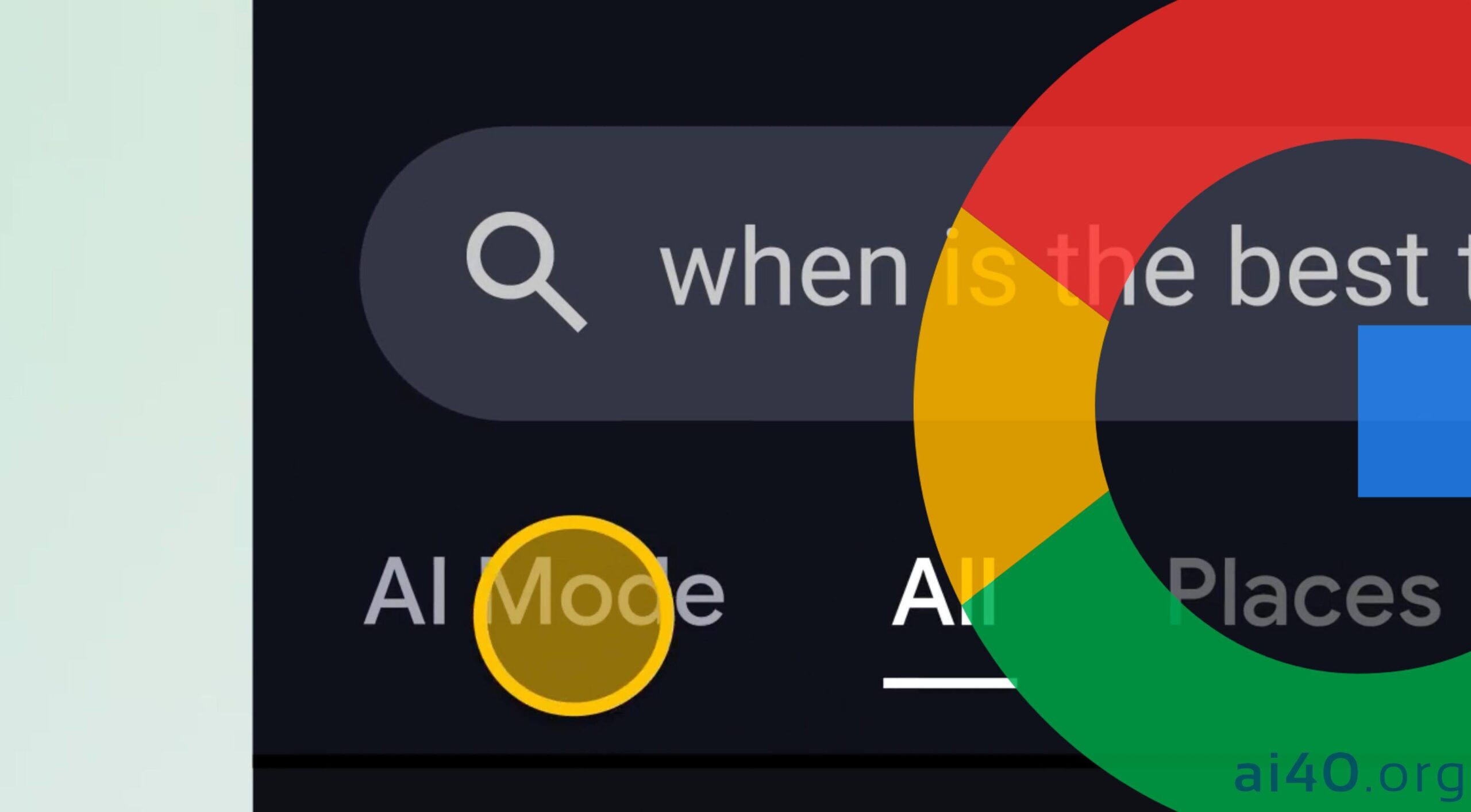Switch to the AI Mode tab
Viewport: 1471px width, 812px height.
544,591
